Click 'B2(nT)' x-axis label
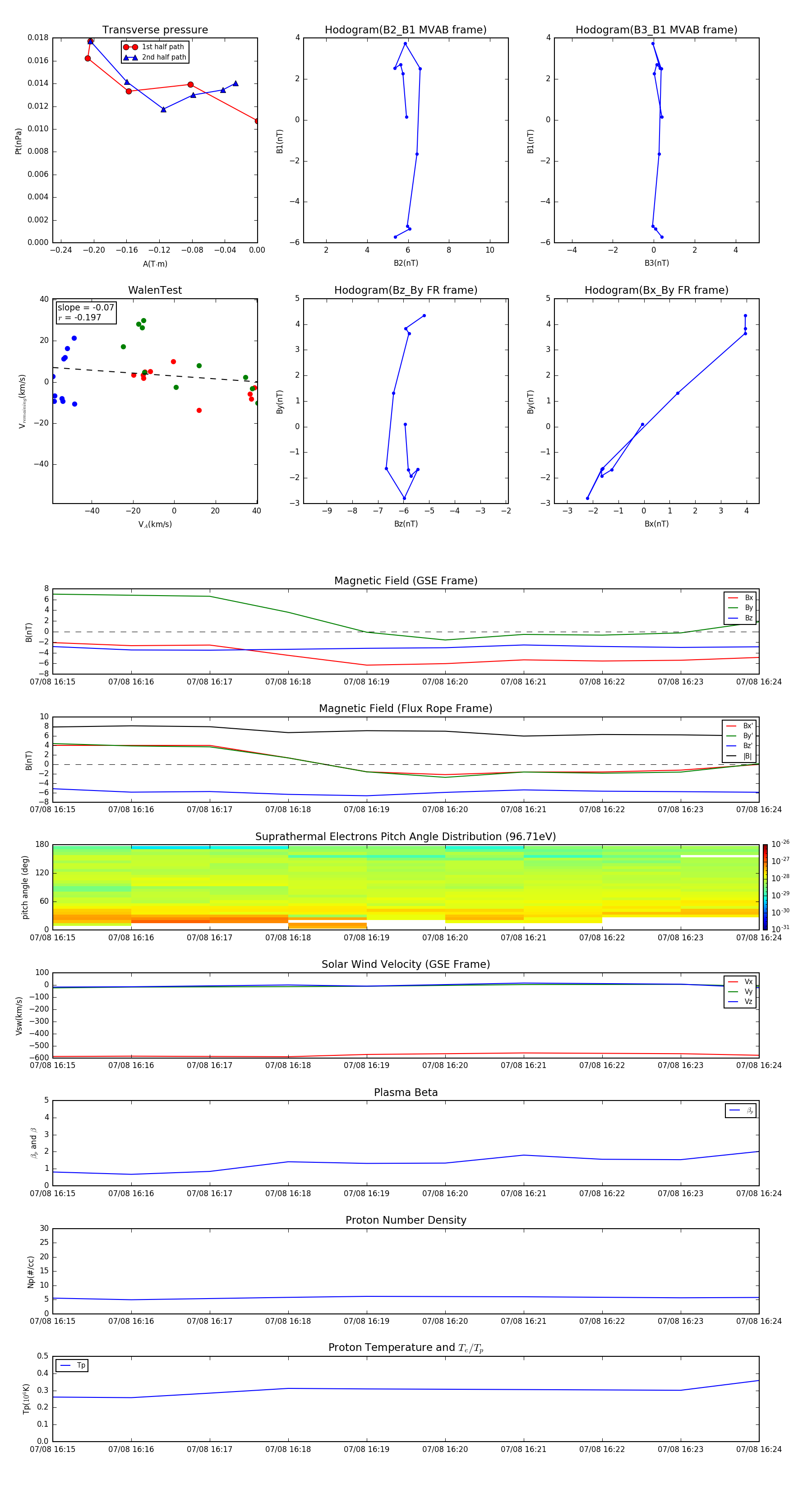The height and width of the screenshot is (1489, 812). 406,263
